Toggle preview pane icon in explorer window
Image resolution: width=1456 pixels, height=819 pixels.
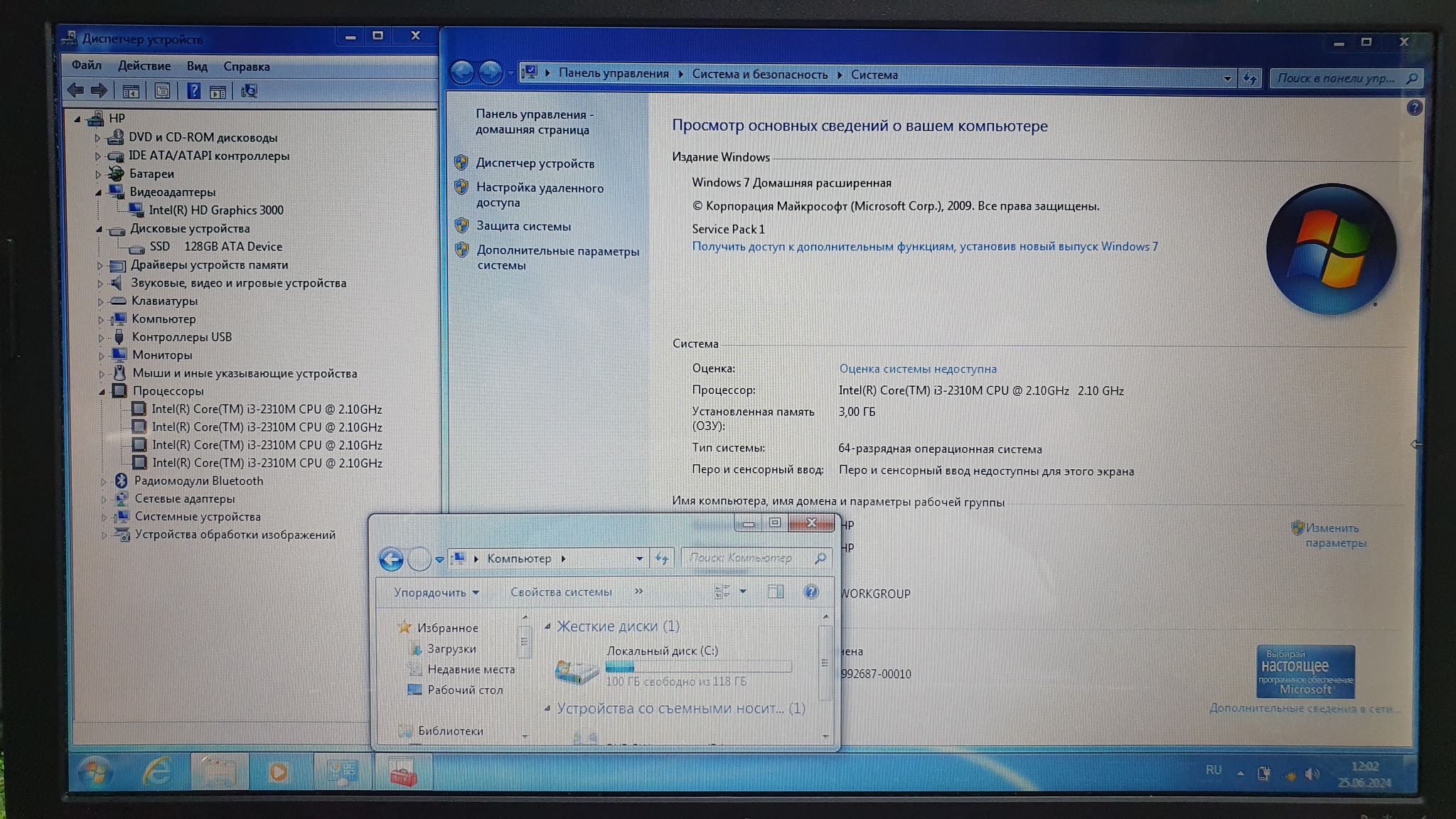[776, 591]
